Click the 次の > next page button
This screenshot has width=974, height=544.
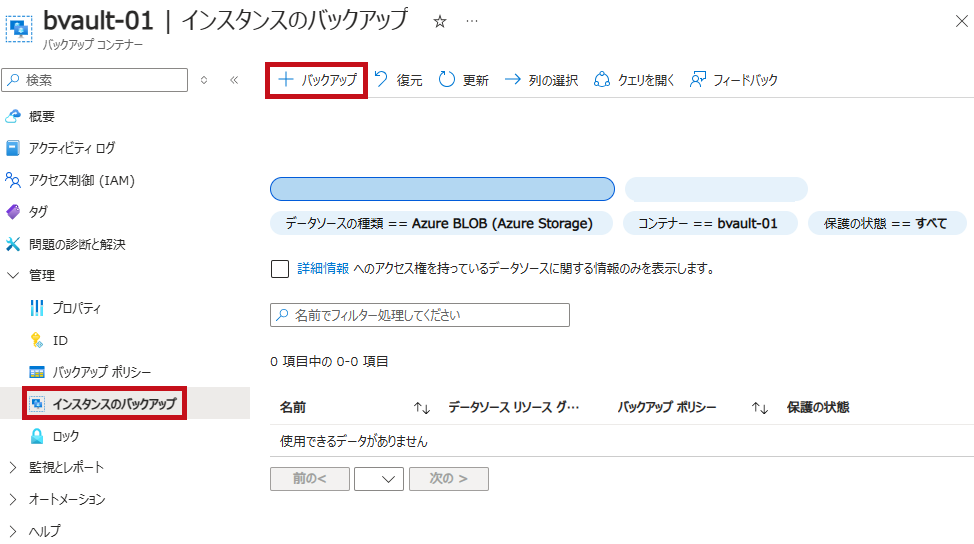pyautogui.click(x=448, y=479)
